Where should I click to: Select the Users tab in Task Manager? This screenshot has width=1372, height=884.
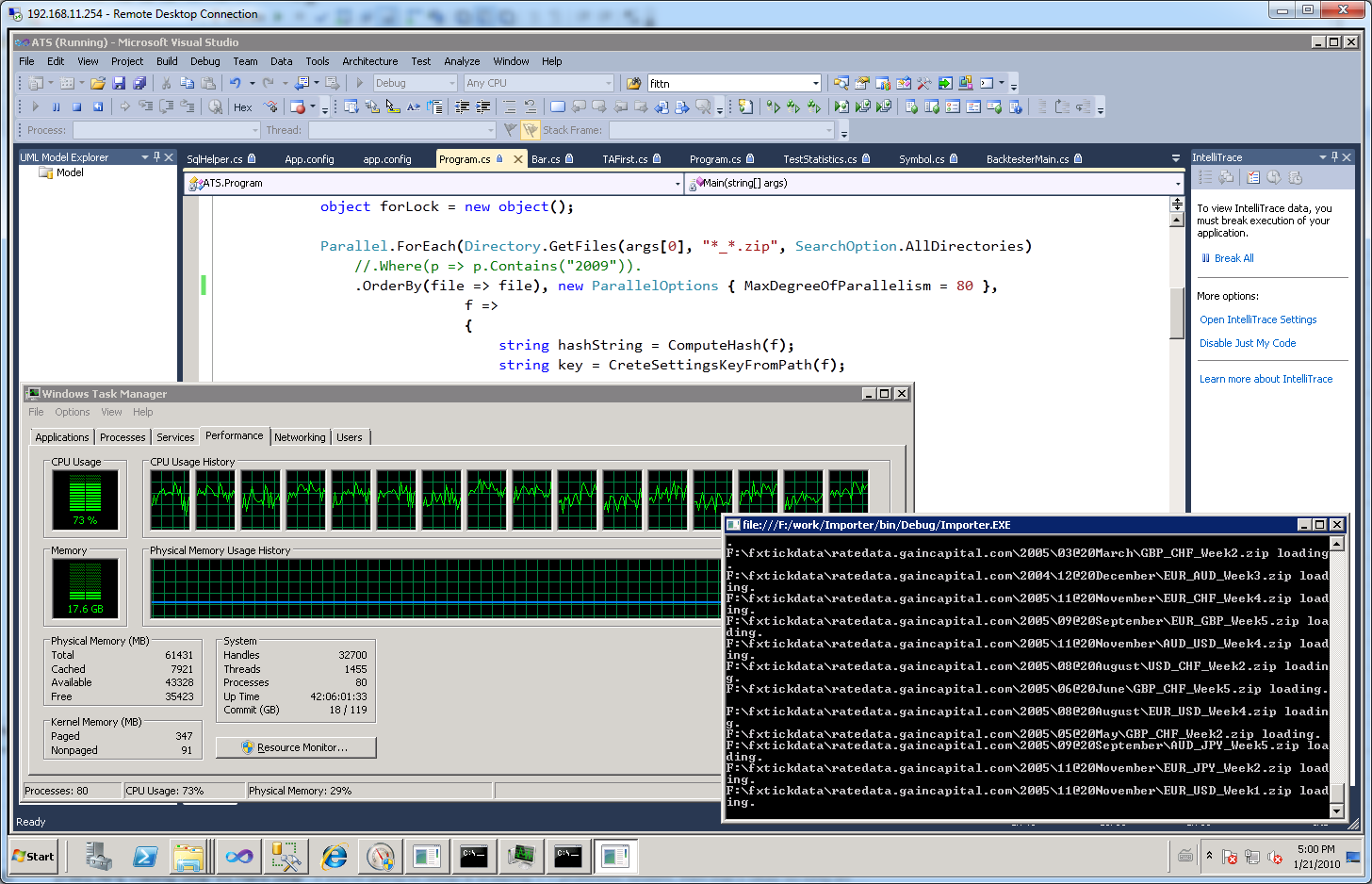click(x=350, y=437)
